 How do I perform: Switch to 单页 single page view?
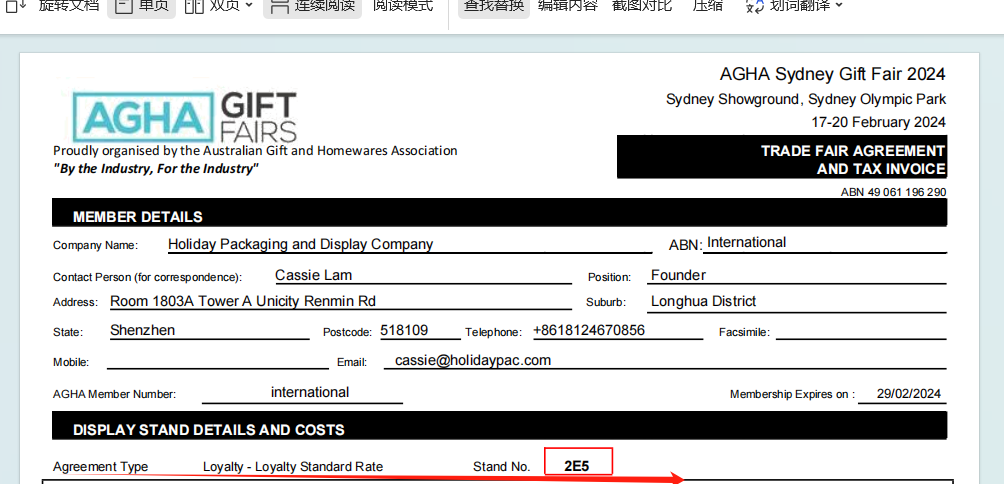[142, 6]
